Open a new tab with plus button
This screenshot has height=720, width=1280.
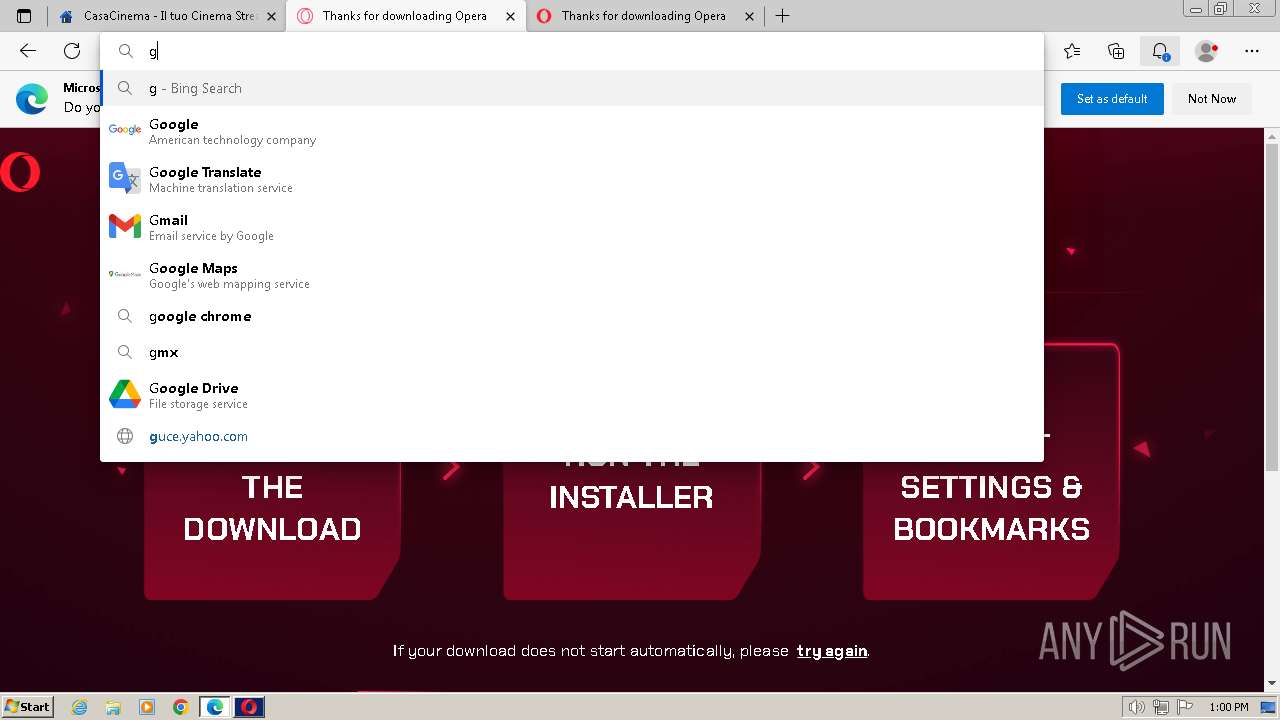point(782,16)
